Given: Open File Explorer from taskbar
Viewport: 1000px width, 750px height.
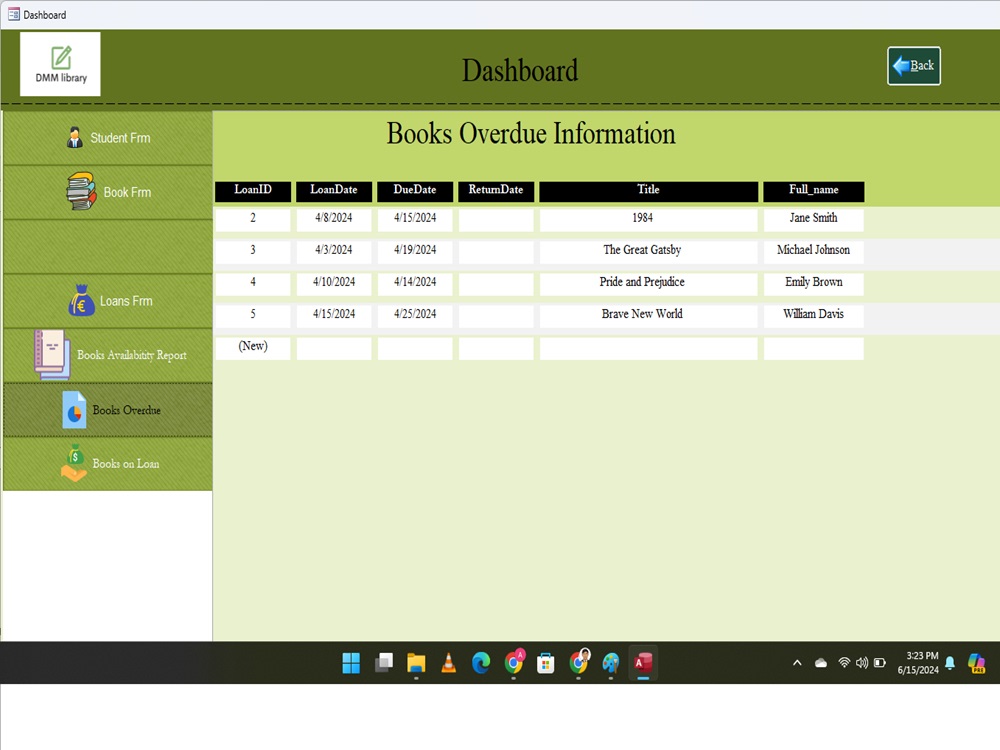Looking at the screenshot, I should coord(416,663).
